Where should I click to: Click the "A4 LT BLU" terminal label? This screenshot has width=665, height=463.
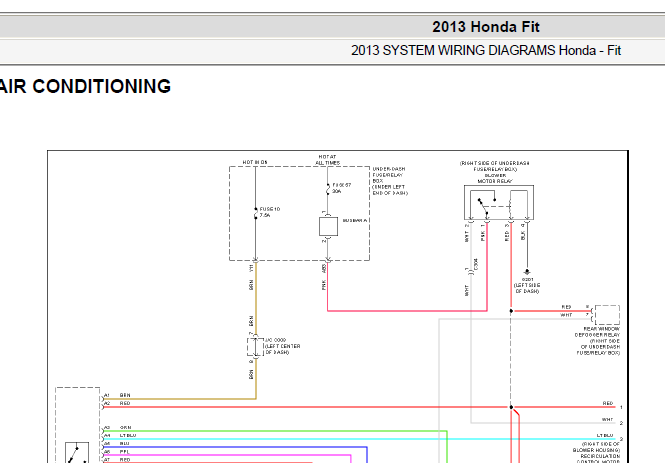[x=120, y=435]
